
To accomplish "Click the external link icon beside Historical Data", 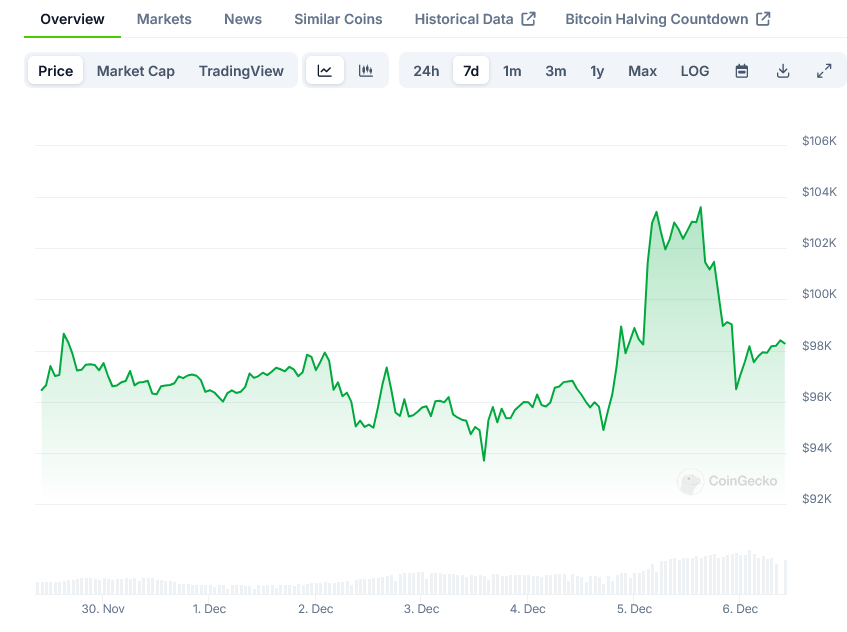I will 529,19.
